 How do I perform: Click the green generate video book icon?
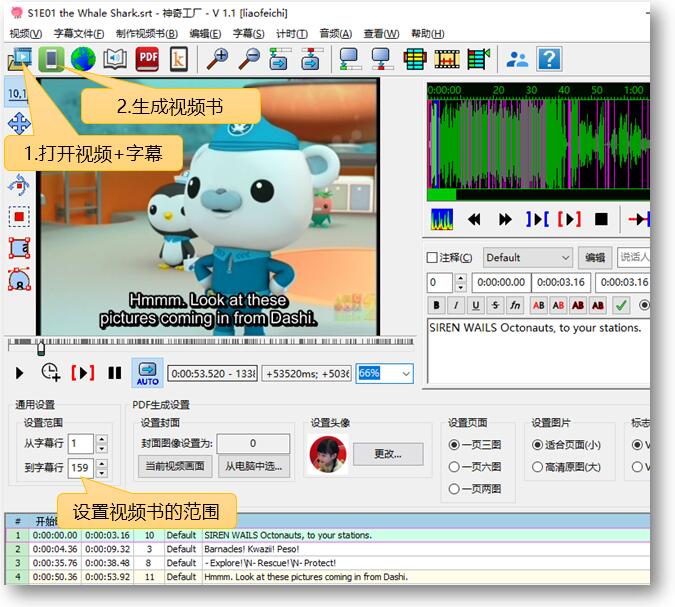(x=51, y=59)
